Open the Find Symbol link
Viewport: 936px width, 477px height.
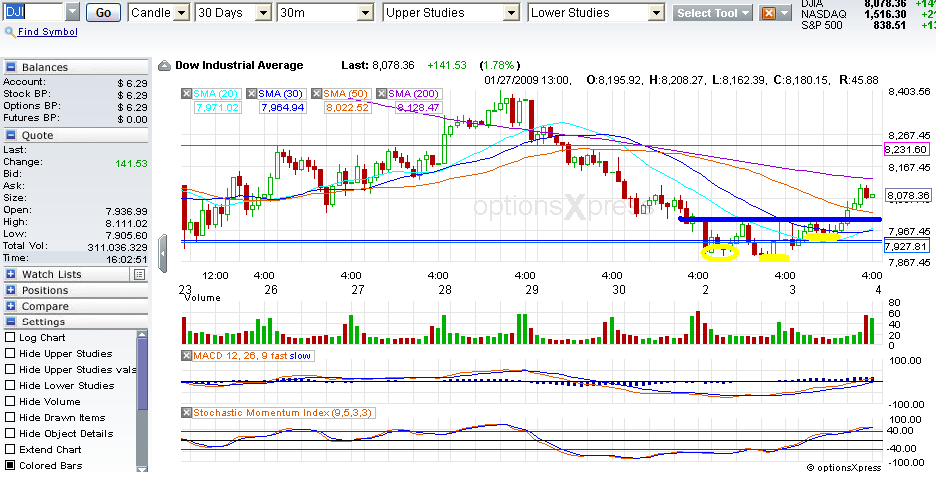pos(48,32)
